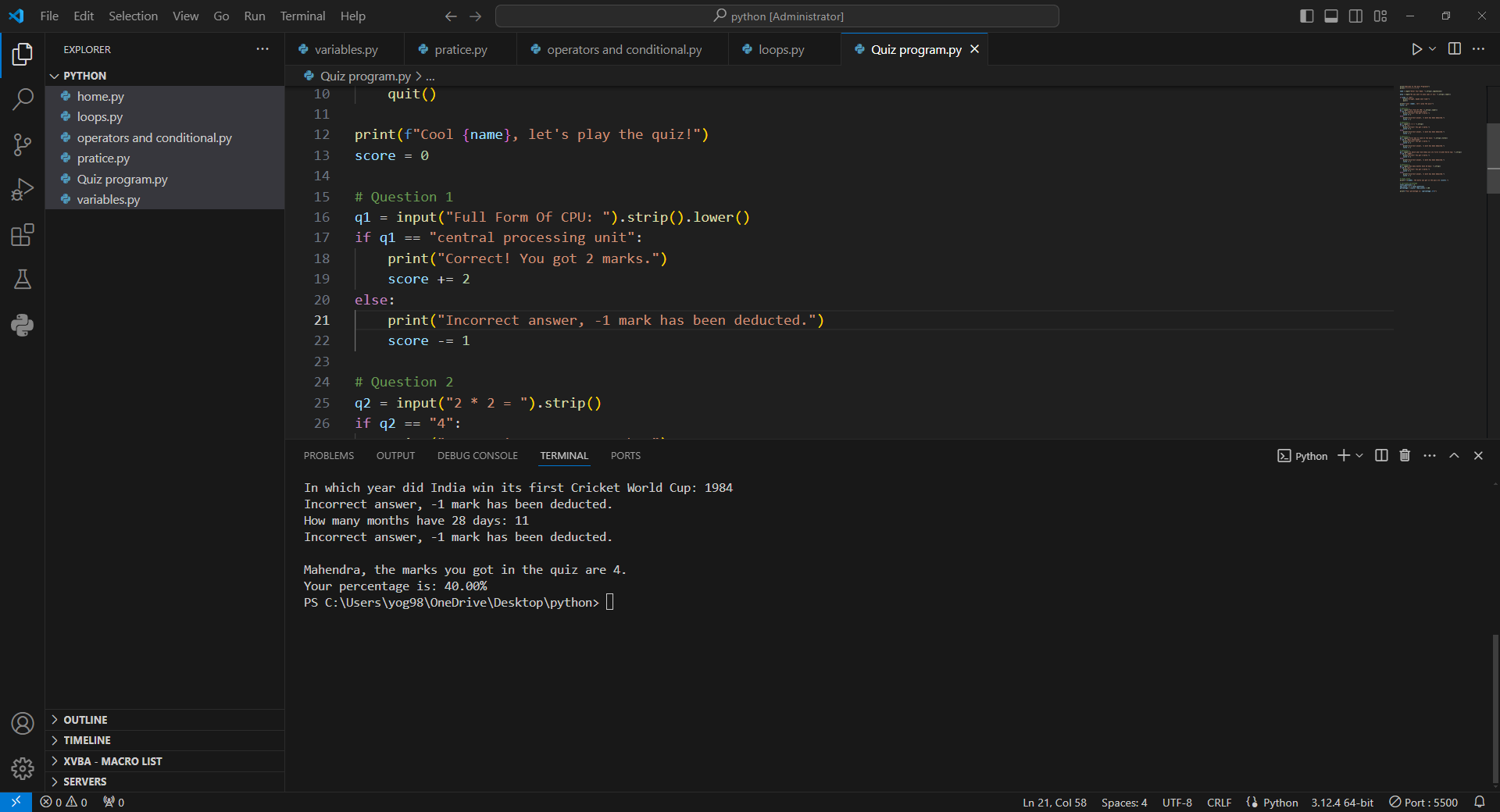Expand the TIMELINE section
This screenshot has width=1500, height=812.
[165, 740]
